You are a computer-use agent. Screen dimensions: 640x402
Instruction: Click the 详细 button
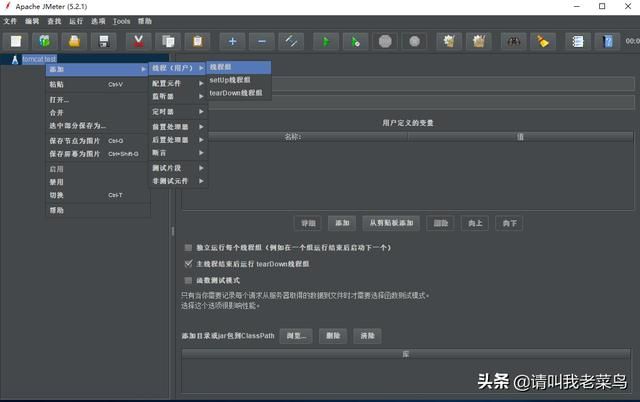point(308,223)
